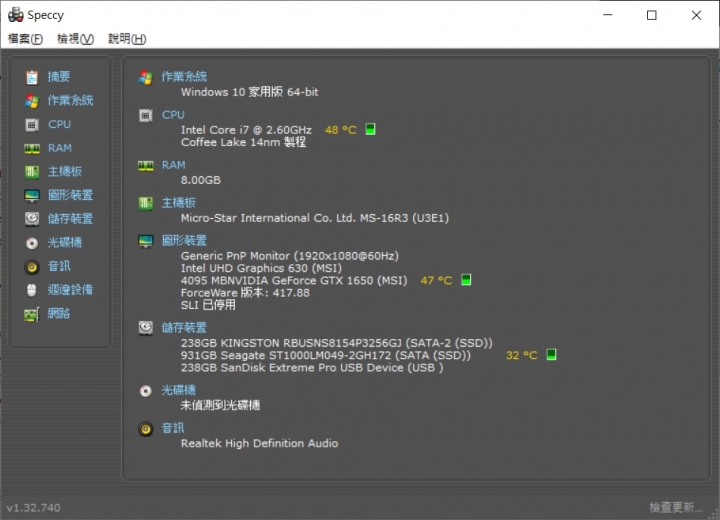Click the Speccy app icon in title bar
This screenshot has height=520, width=720.
(16, 15)
